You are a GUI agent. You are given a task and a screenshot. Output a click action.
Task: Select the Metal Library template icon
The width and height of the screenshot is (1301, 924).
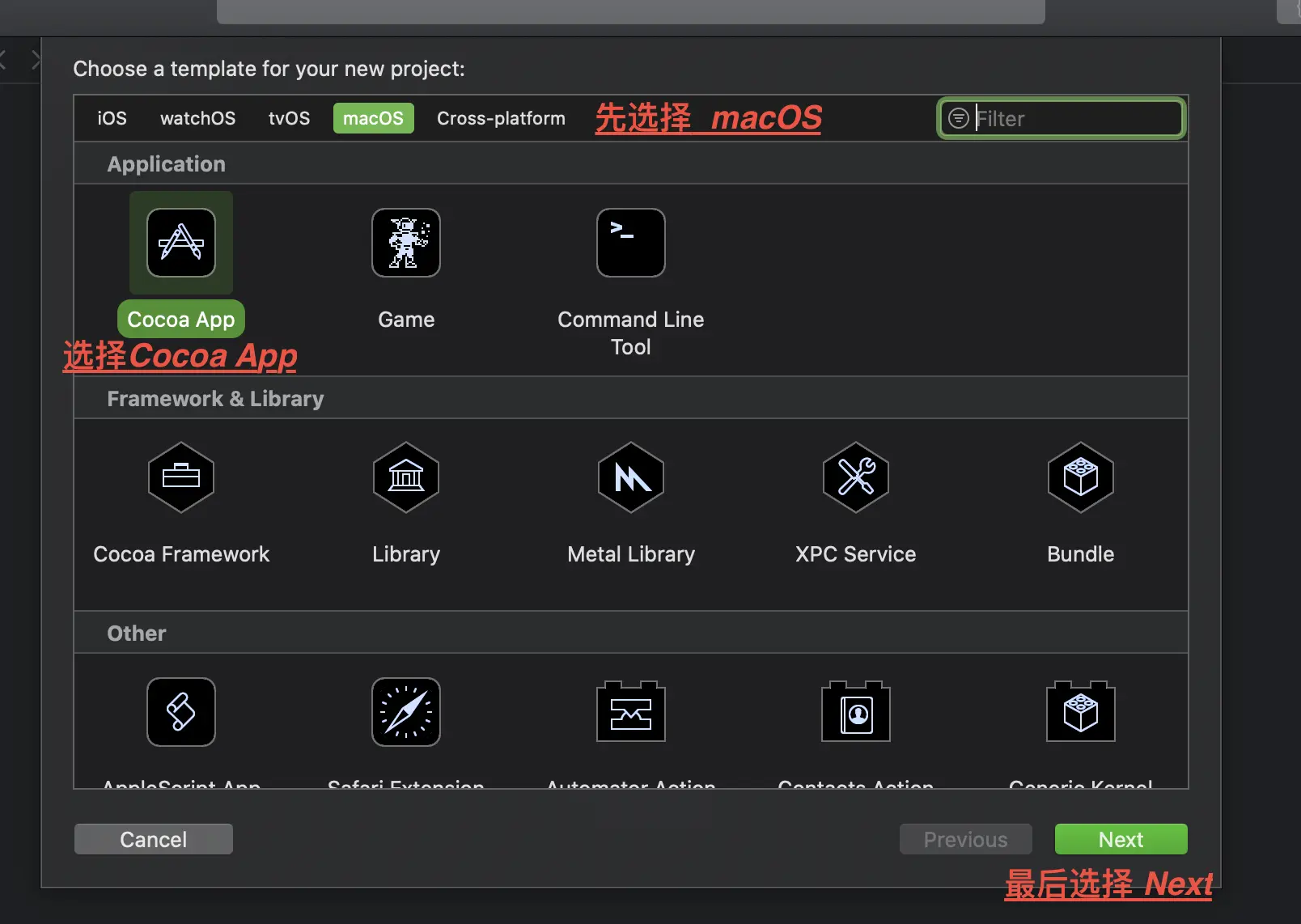[631, 477]
